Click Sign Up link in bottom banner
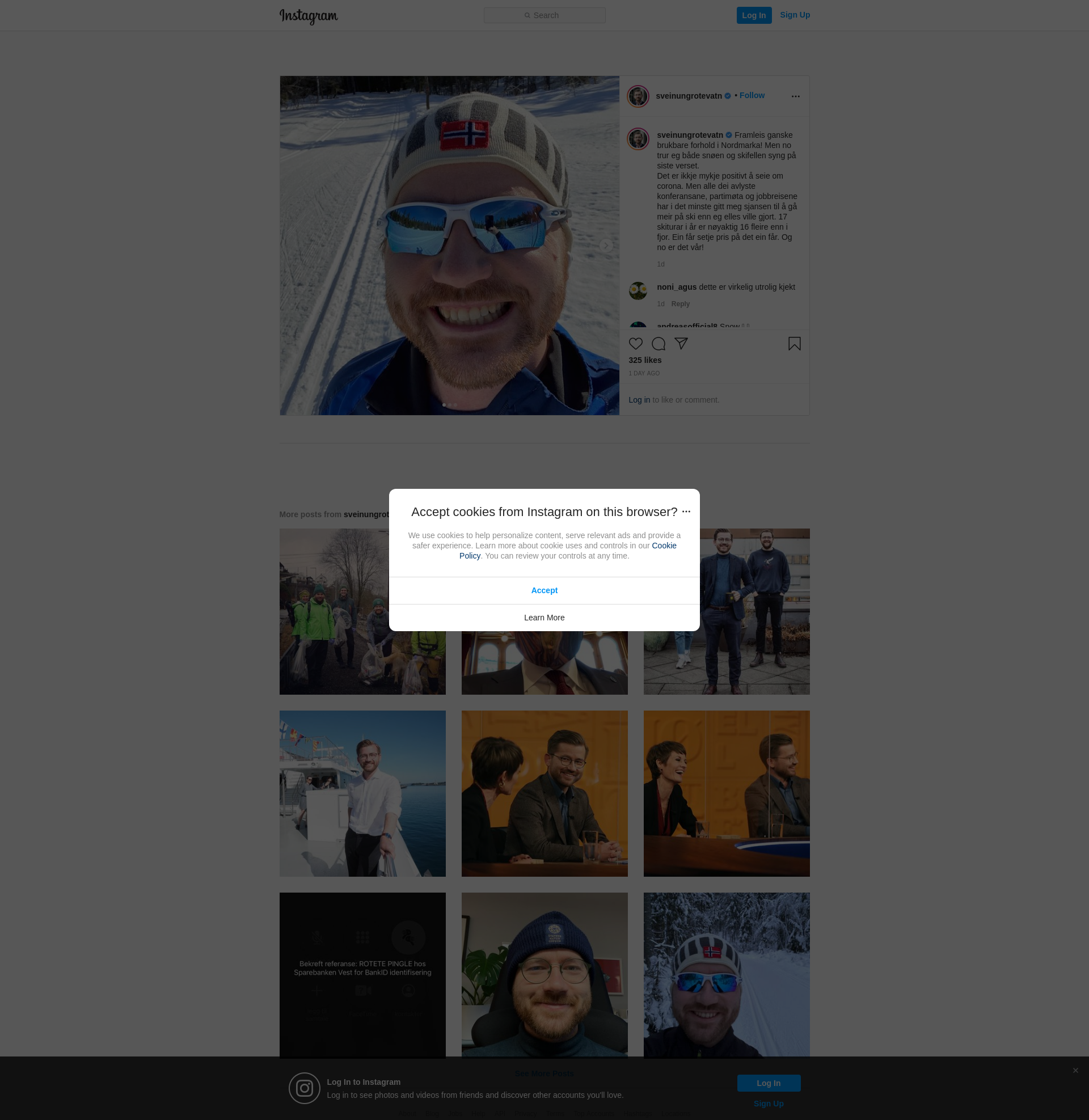 pos(768,1104)
